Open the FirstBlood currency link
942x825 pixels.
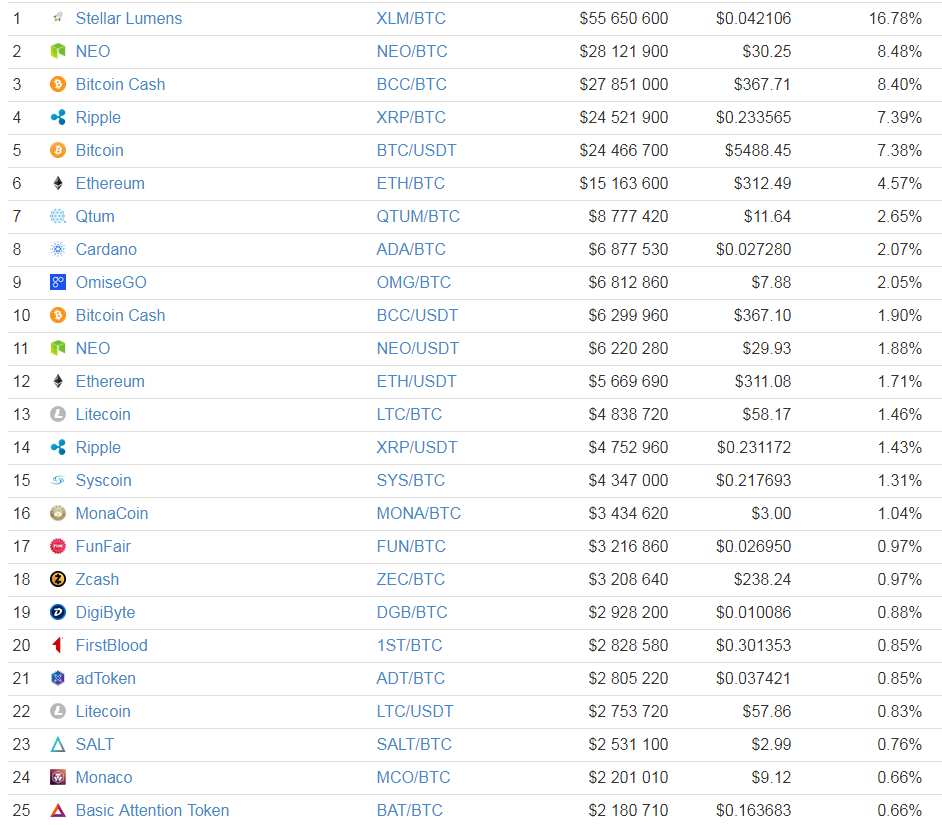(x=112, y=646)
